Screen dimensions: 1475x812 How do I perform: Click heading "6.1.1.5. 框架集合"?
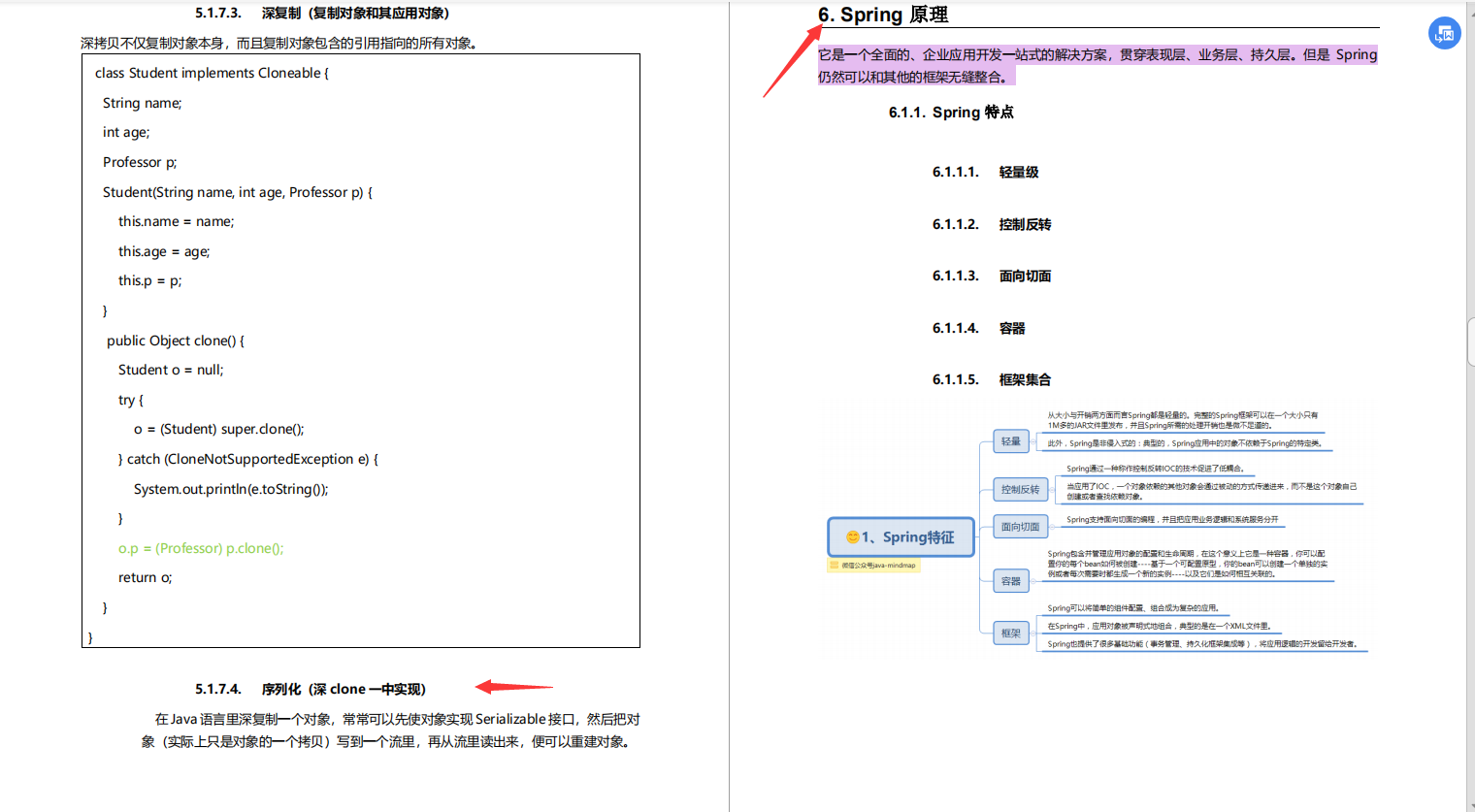[992, 379]
